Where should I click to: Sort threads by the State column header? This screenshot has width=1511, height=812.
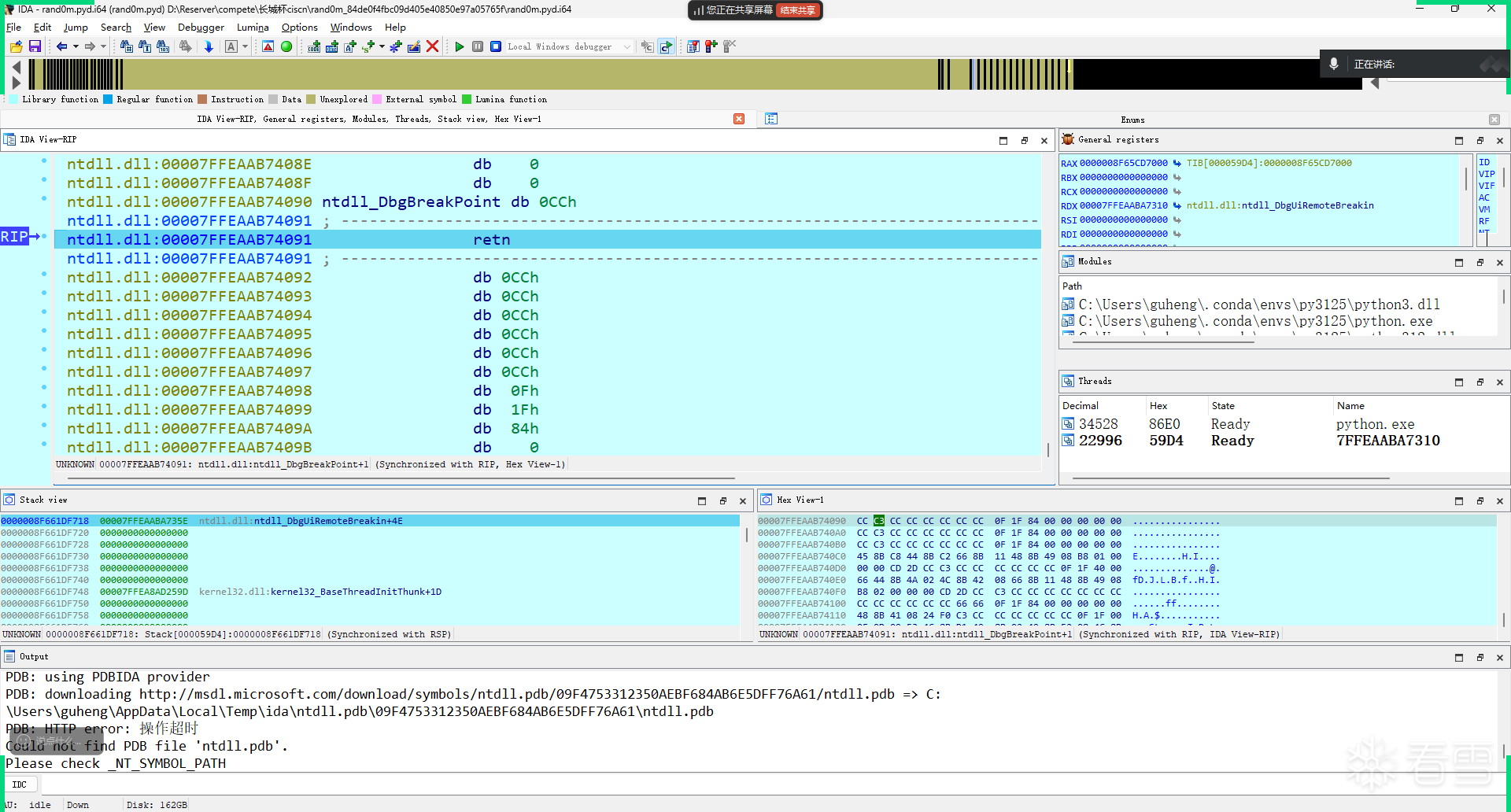1223,406
